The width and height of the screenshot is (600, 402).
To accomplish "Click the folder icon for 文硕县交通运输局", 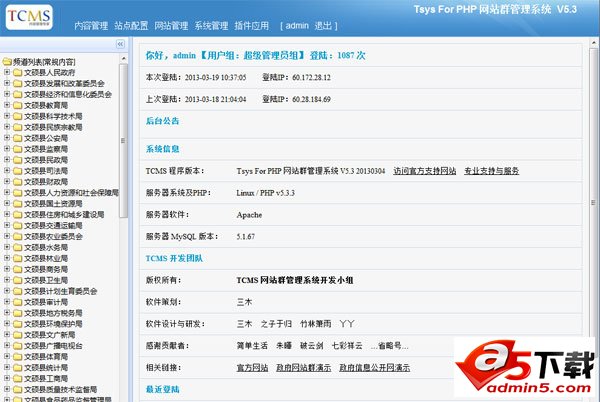I will pos(18,226).
